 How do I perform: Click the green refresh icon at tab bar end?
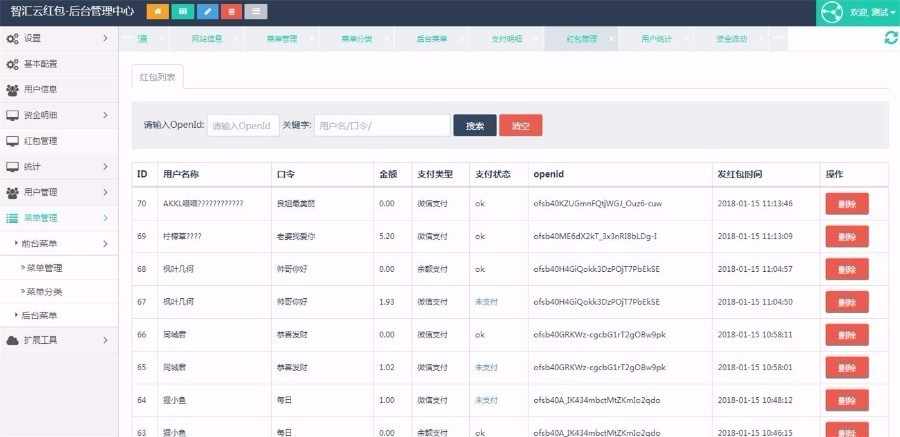point(890,38)
